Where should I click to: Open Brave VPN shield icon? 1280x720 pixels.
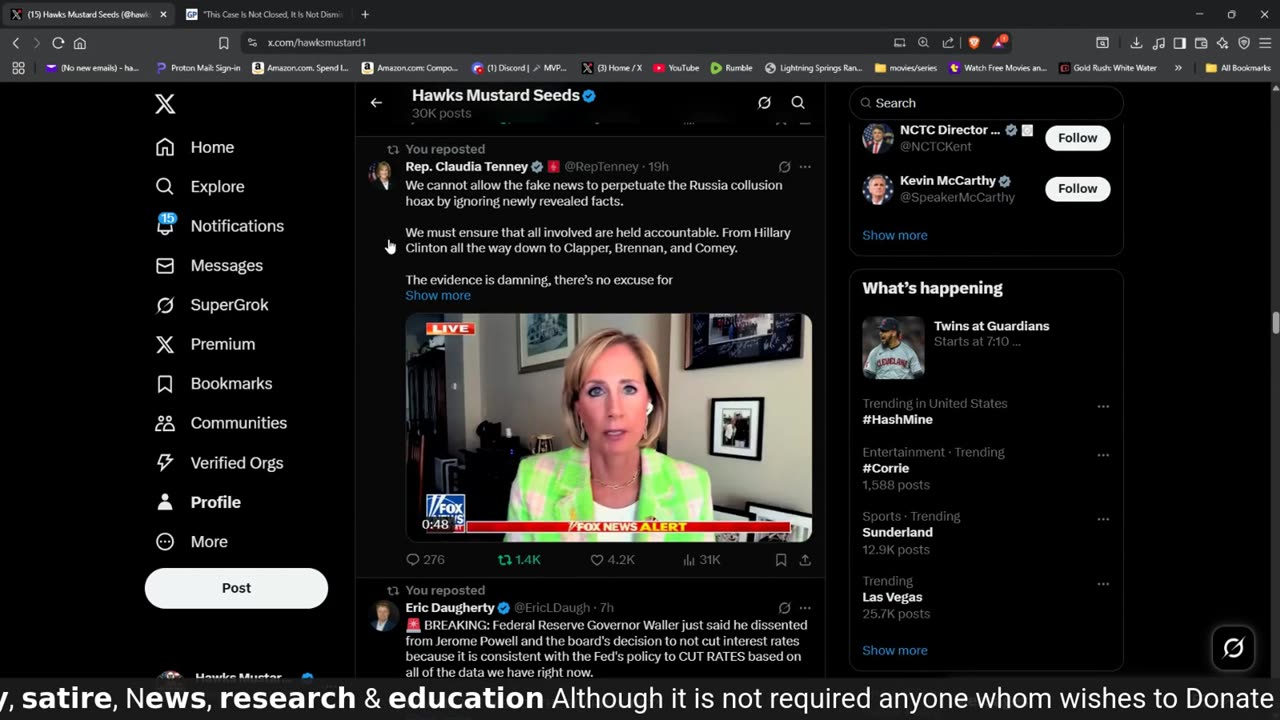1244,43
